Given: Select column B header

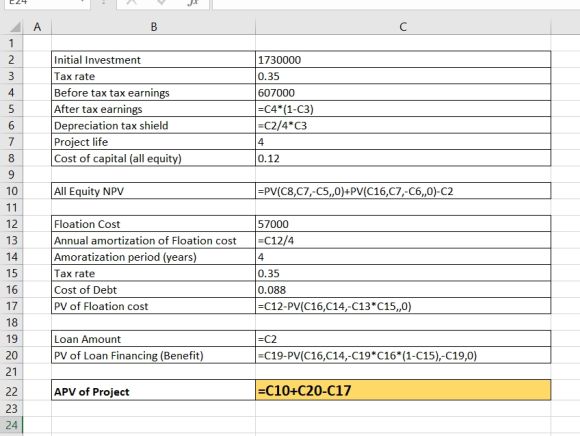Looking at the screenshot, I should (154, 27).
